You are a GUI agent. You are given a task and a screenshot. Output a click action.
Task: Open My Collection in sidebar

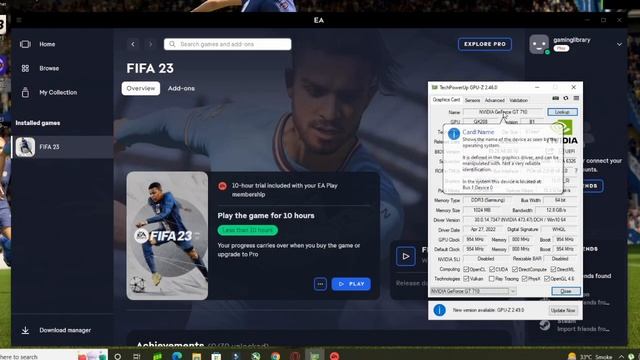58,92
